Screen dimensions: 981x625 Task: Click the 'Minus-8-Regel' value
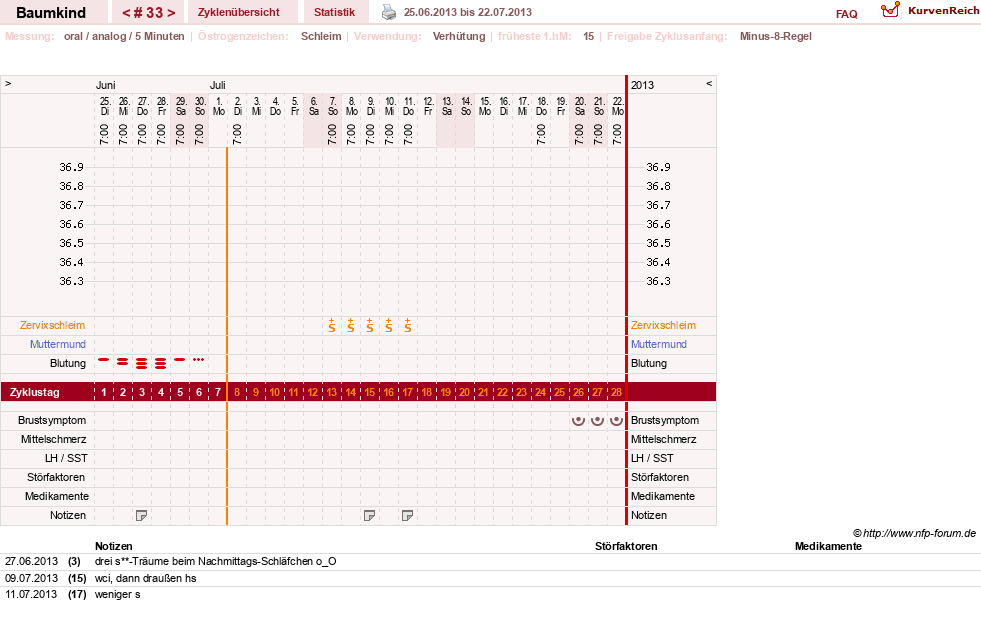click(776, 36)
